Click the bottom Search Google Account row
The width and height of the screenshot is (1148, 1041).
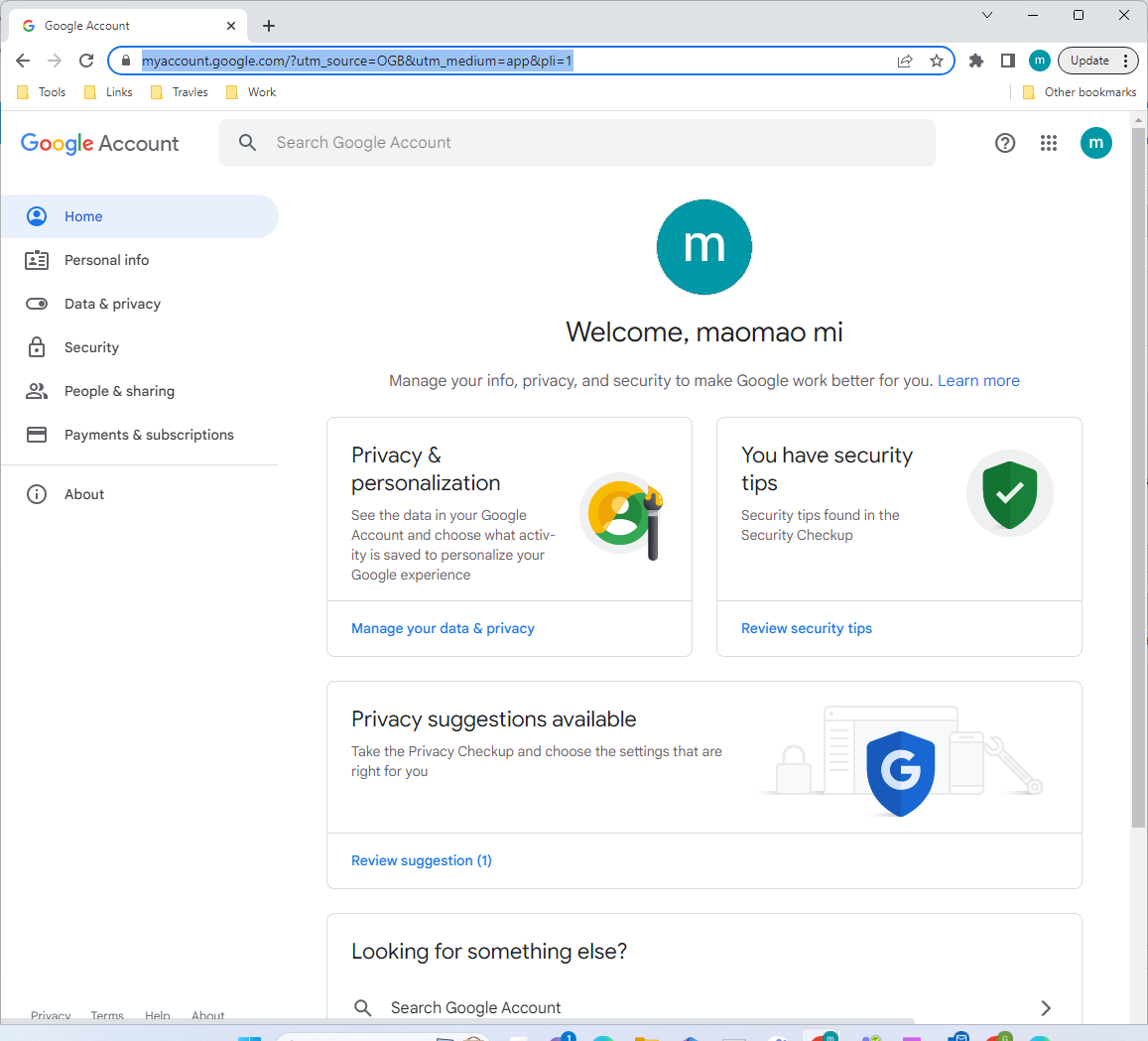tap(703, 1008)
